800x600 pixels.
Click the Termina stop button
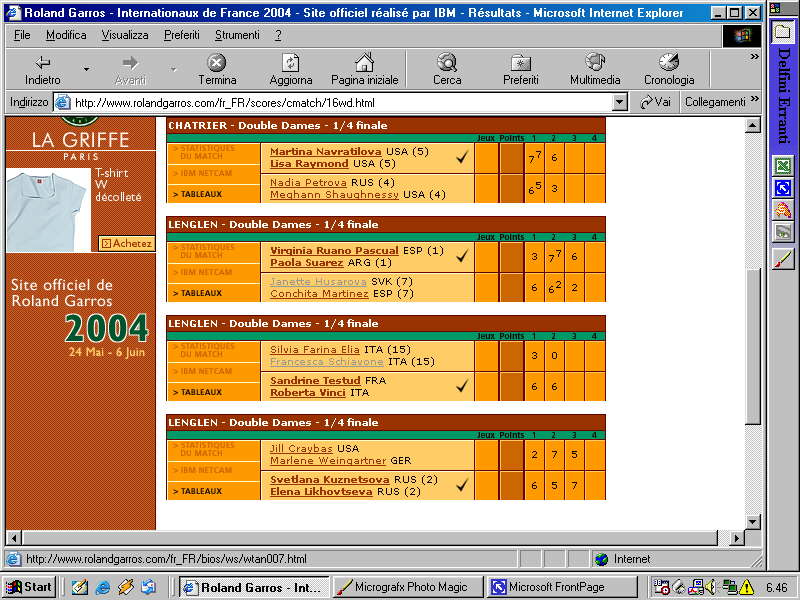click(x=217, y=69)
